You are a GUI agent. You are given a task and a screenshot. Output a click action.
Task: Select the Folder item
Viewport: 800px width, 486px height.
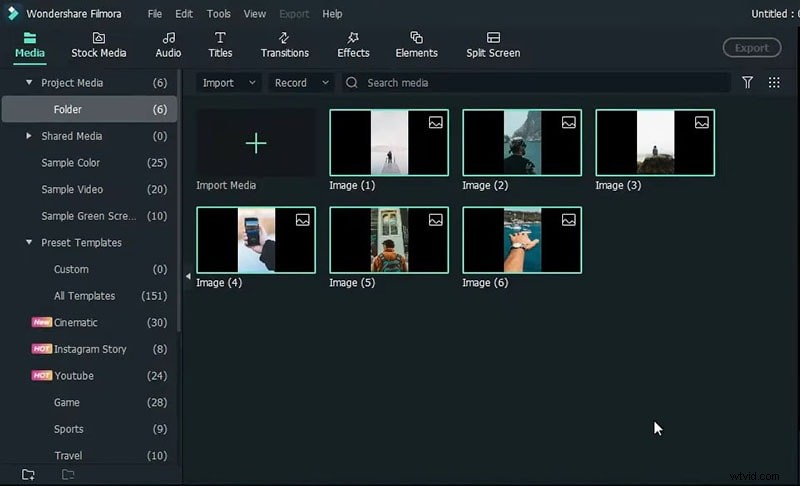pos(89,109)
